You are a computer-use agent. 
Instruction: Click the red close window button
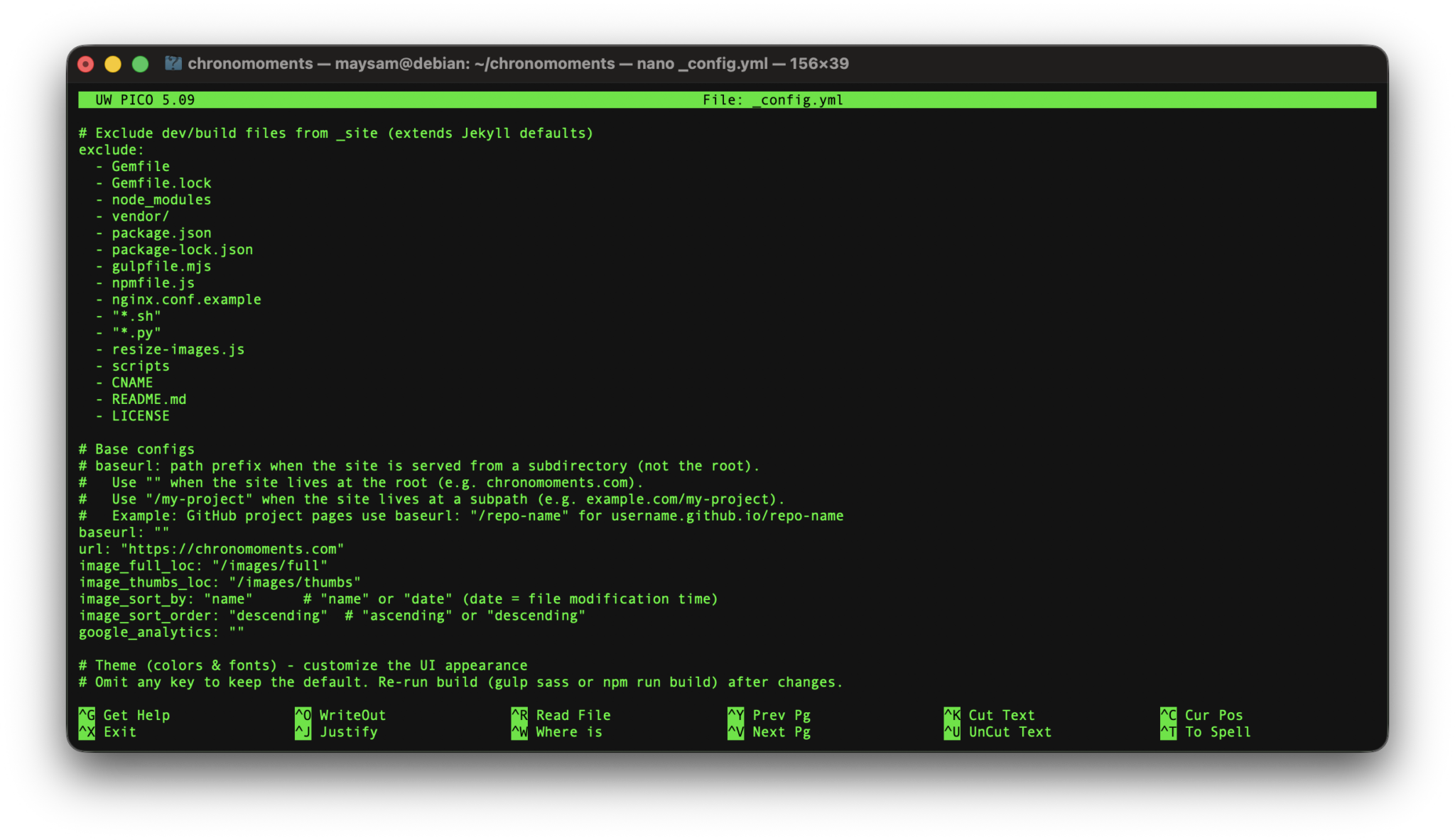(x=85, y=64)
